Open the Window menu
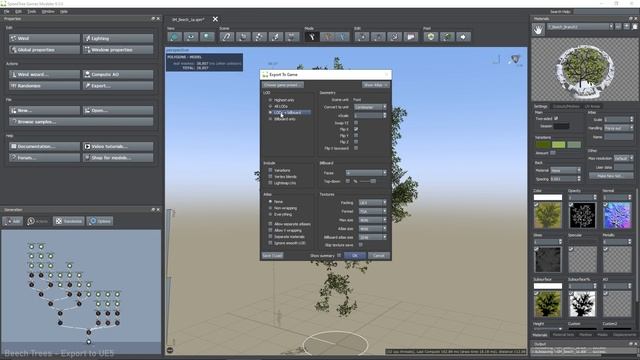 [48, 11]
